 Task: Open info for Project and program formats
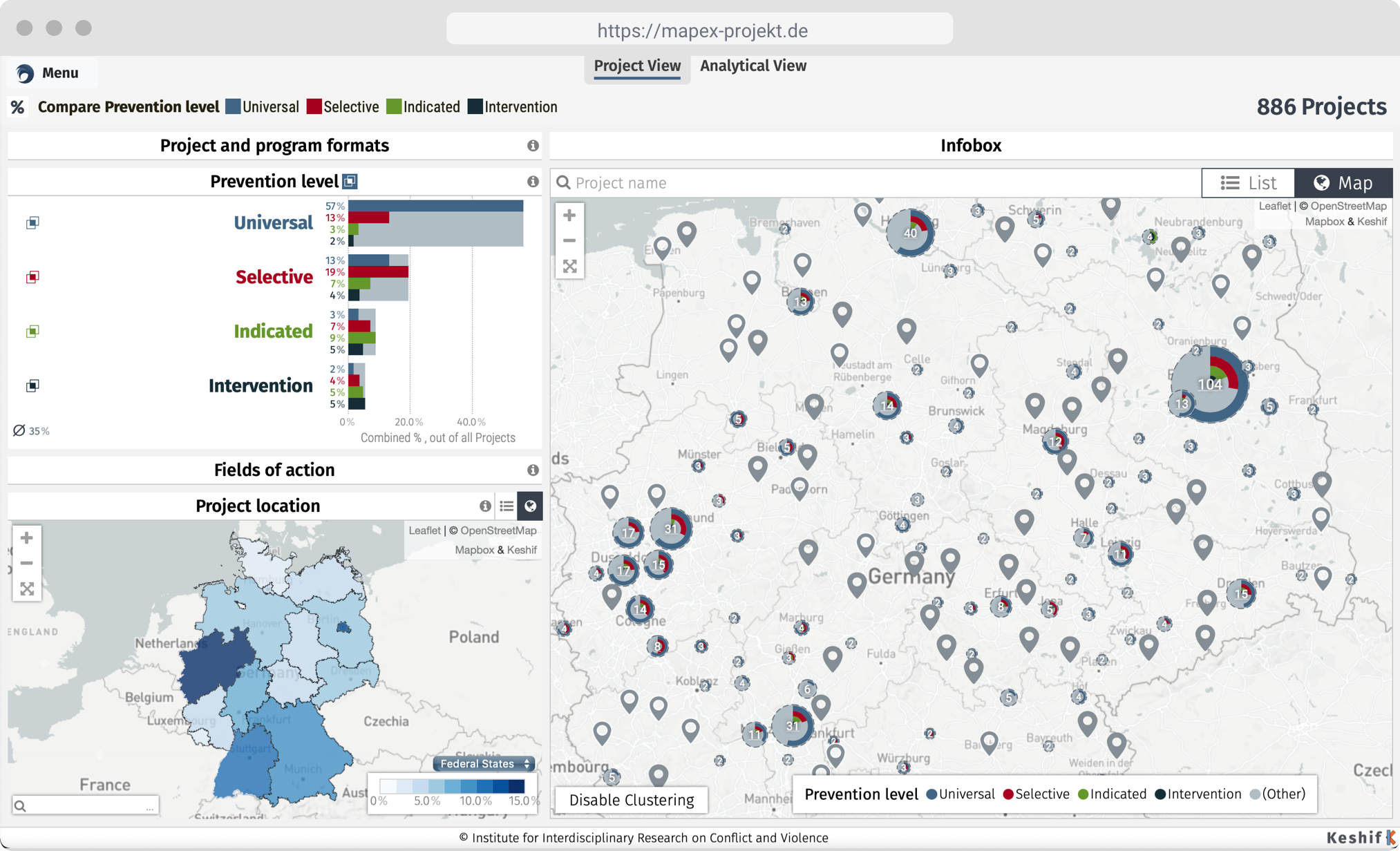(x=533, y=146)
